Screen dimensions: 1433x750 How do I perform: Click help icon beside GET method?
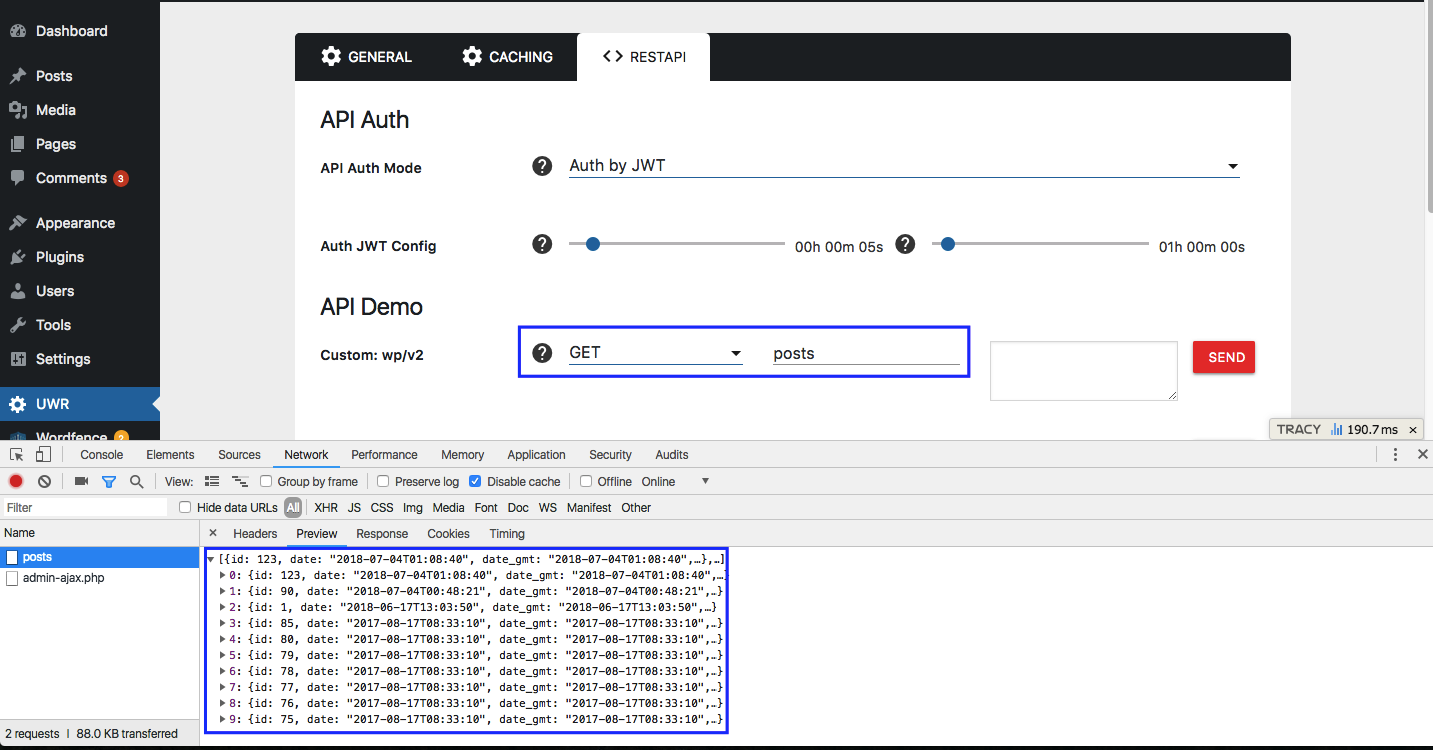[x=542, y=352]
